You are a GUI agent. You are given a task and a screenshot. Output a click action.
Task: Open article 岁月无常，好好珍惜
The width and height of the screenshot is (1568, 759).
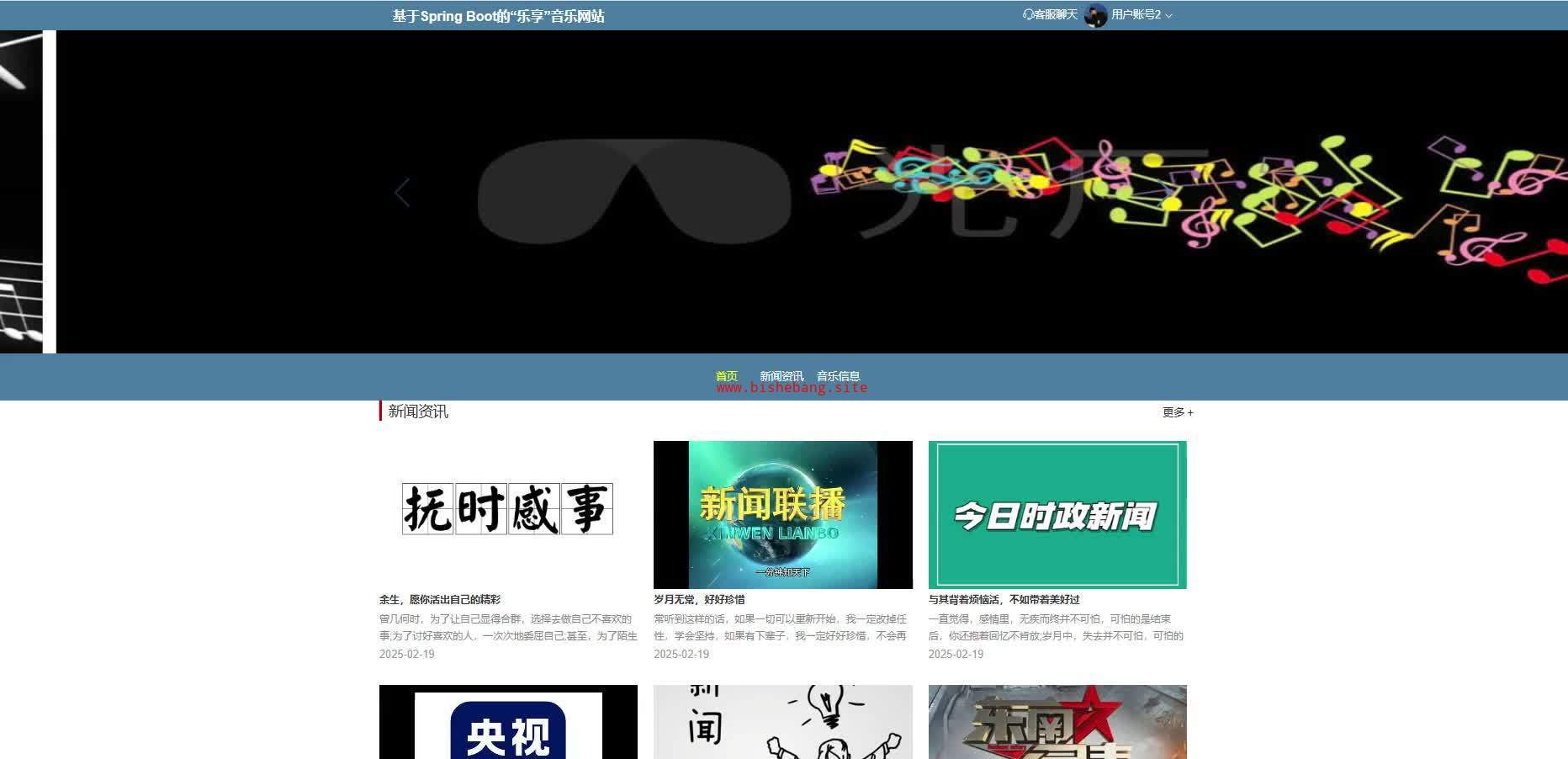pos(699,600)
